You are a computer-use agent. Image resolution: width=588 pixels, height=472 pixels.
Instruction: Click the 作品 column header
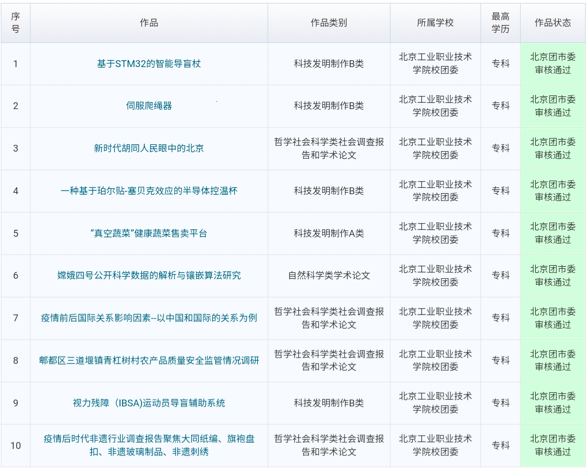tap(149, 23)
